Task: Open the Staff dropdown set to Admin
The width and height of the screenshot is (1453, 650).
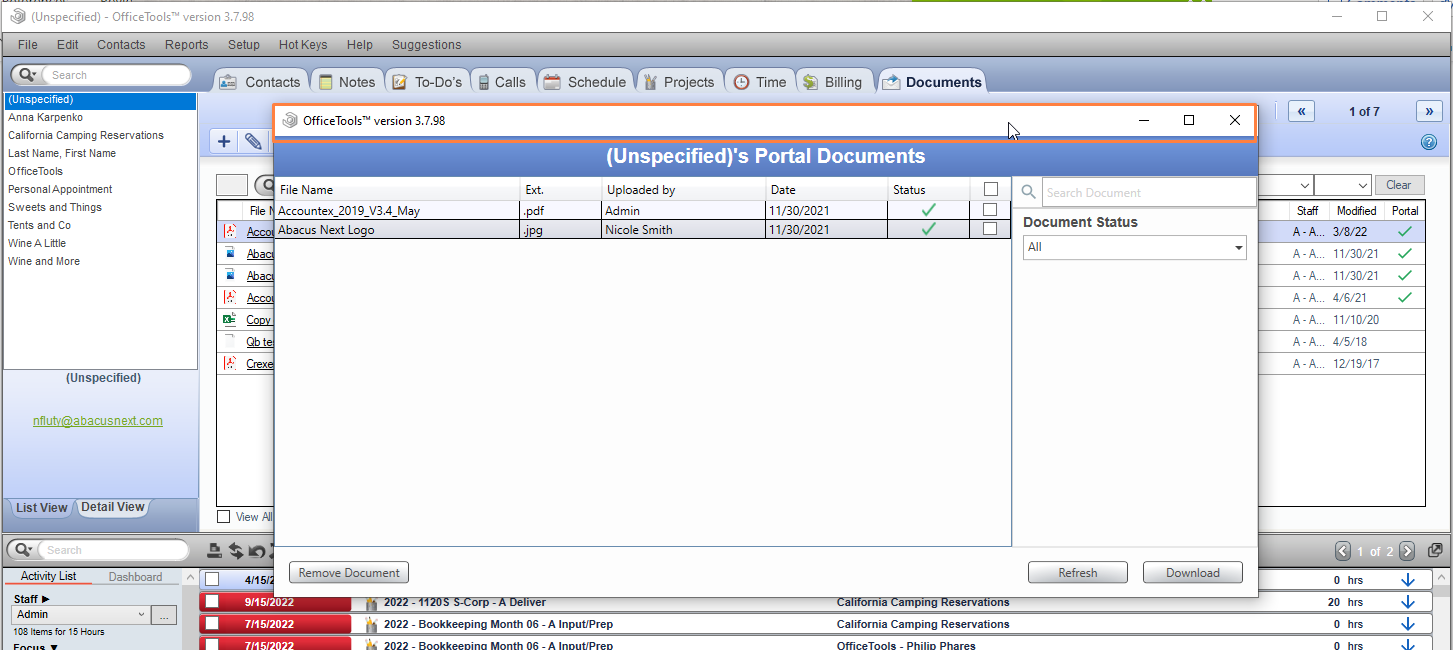Action: [x=81, y=615]
